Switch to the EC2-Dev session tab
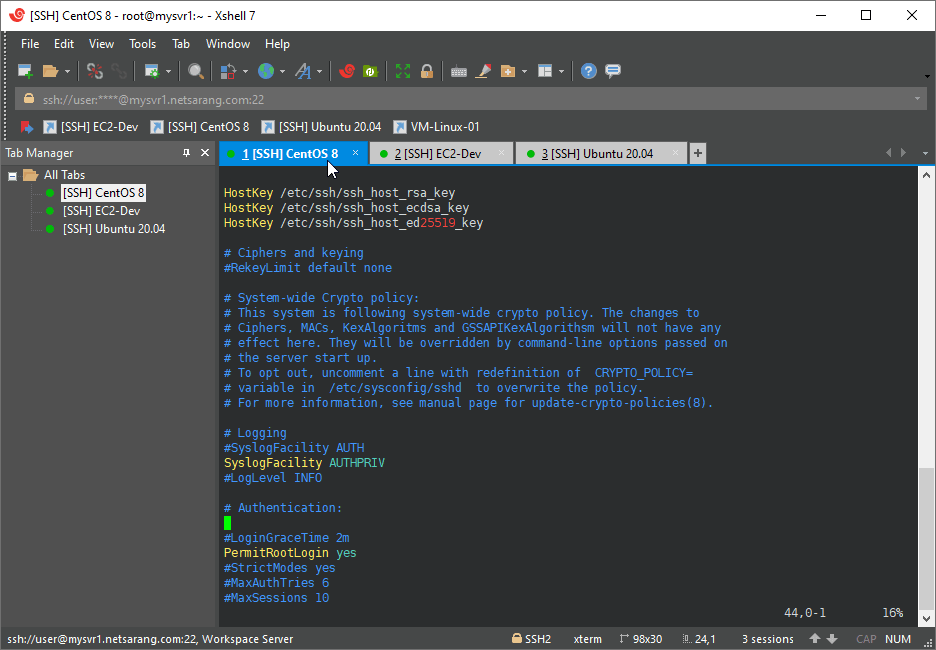 click(x=441, y=154)
